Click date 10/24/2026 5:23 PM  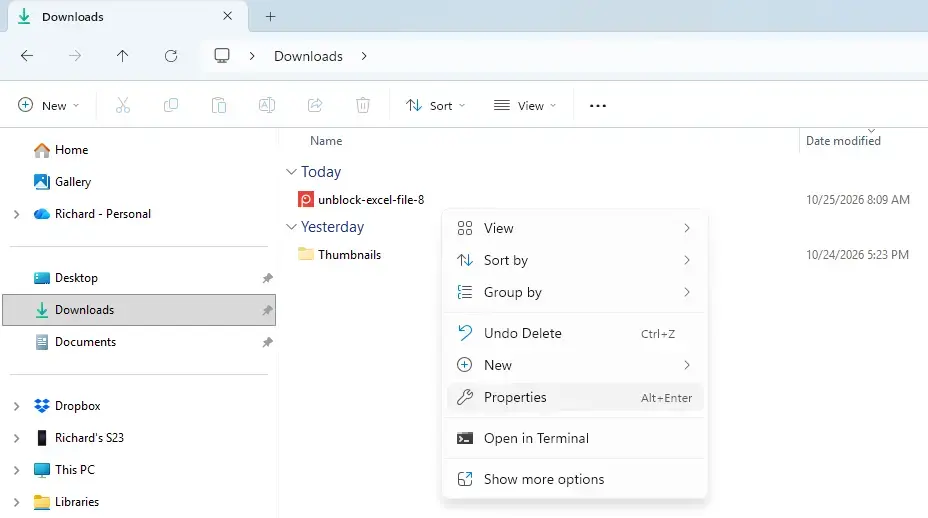857,255
